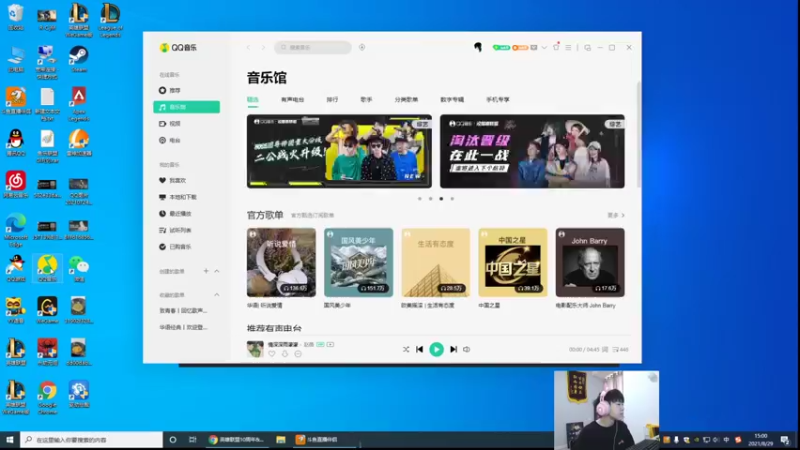Select the second carousel dot

tap(431, 199)
